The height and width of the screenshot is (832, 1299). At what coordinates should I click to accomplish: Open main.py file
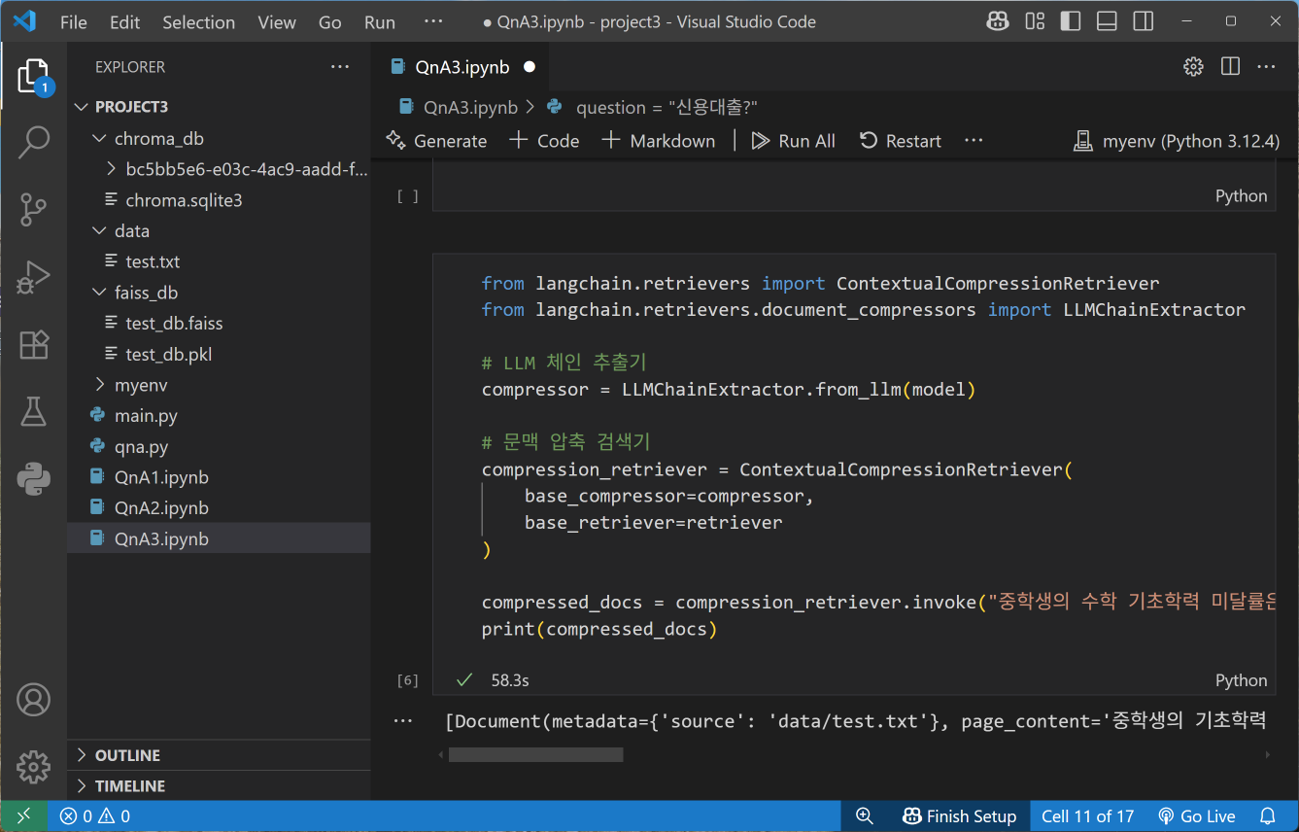point(220,415)
